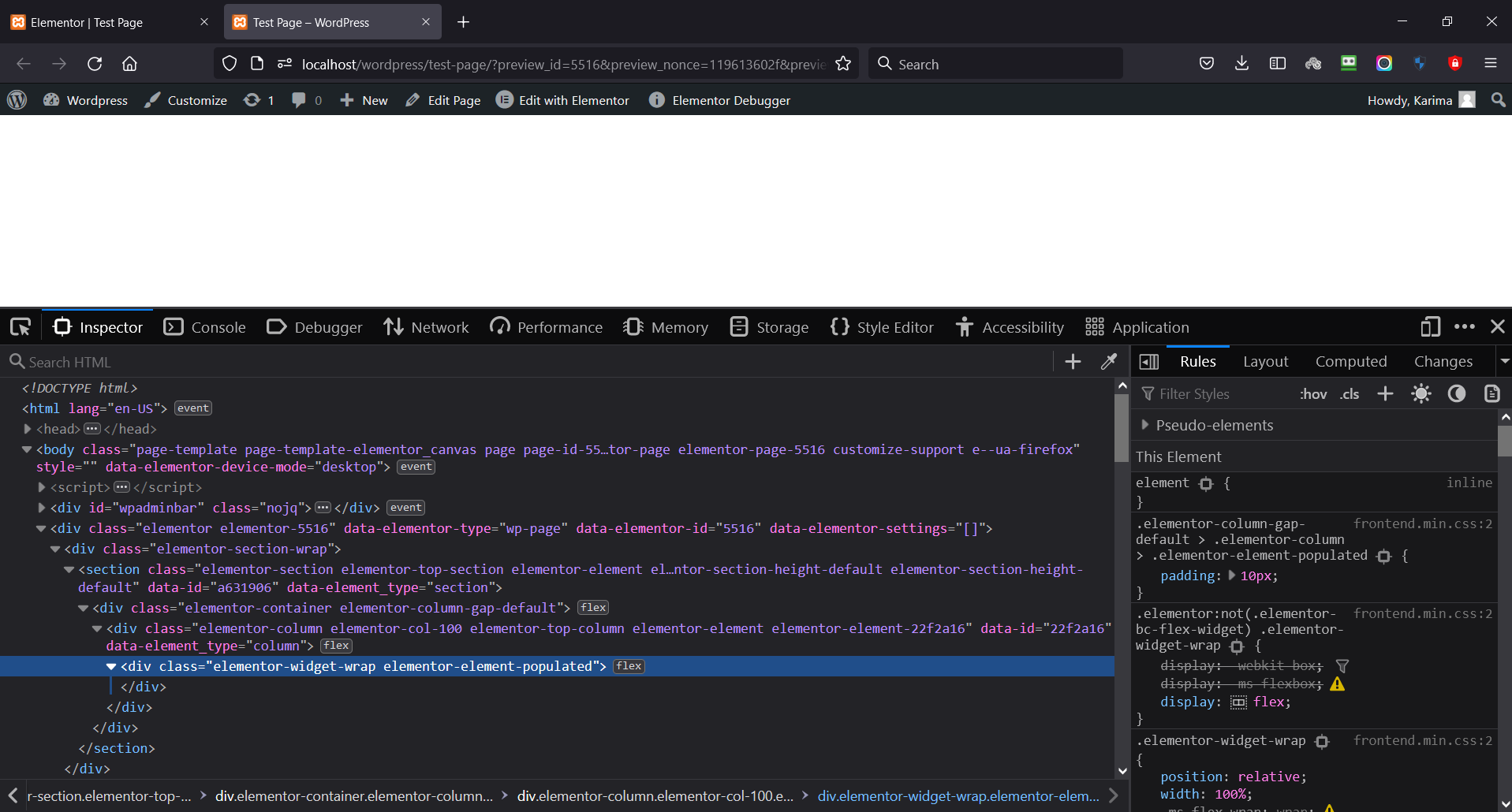Toggle dark color scheme simulation
1512x812 pixels.
(1457, 393)
